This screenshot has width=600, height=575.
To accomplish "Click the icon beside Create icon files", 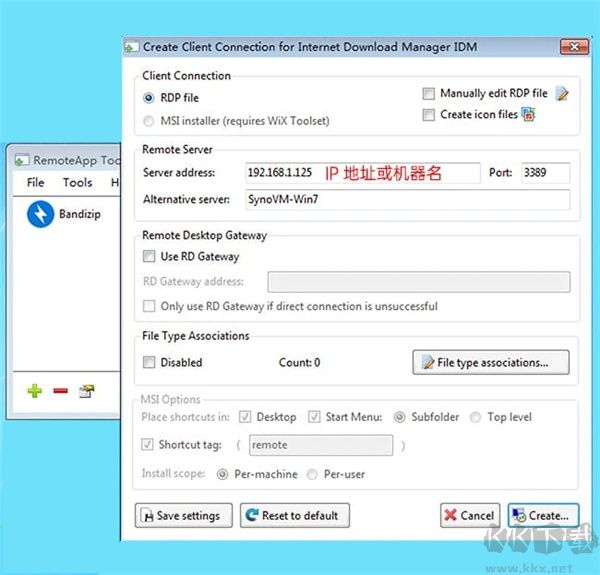I will (529, 115).
